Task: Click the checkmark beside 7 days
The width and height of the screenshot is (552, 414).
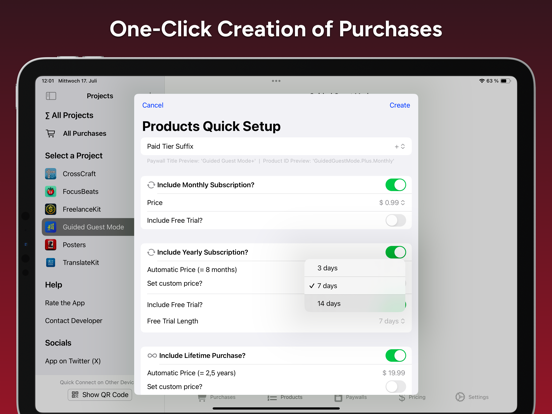Action: (312, 286)
